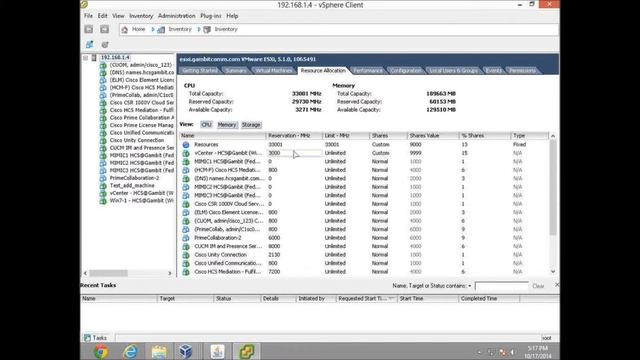Click the Cisco Unity Connection icon in table
640x360 pixels.
point(186,255)
